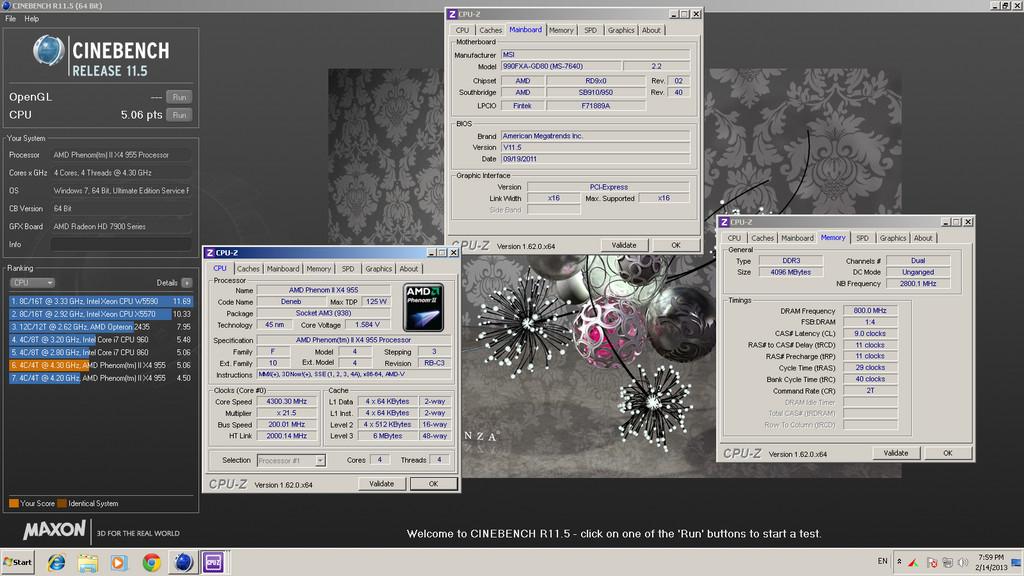
Task: Open Mainboard tab in CPU-Z Memory window
Action: pos(797,238)
